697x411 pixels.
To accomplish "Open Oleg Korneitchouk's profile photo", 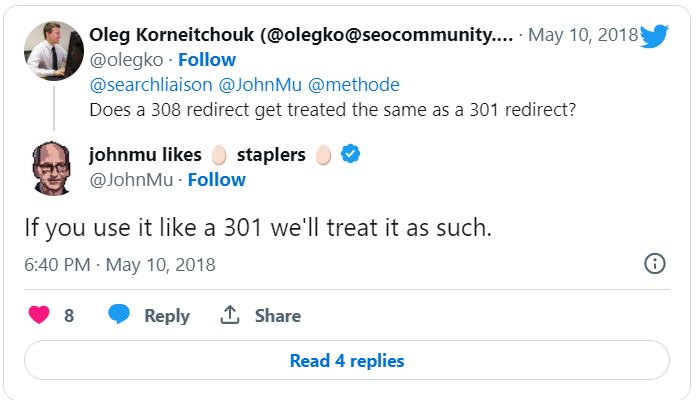I will tap(54, 48).
